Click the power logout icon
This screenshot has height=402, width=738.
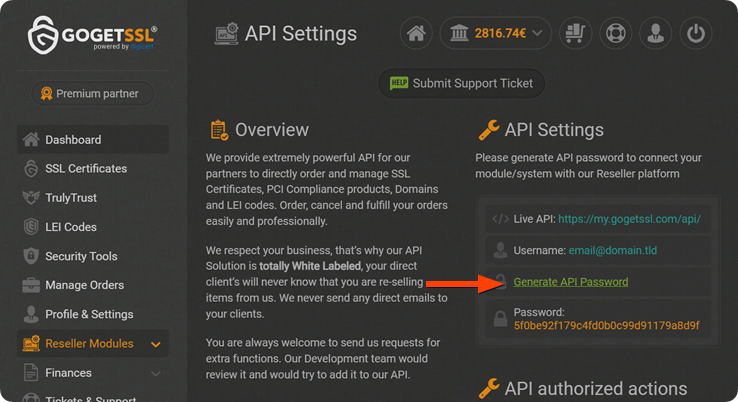(696, 33)
